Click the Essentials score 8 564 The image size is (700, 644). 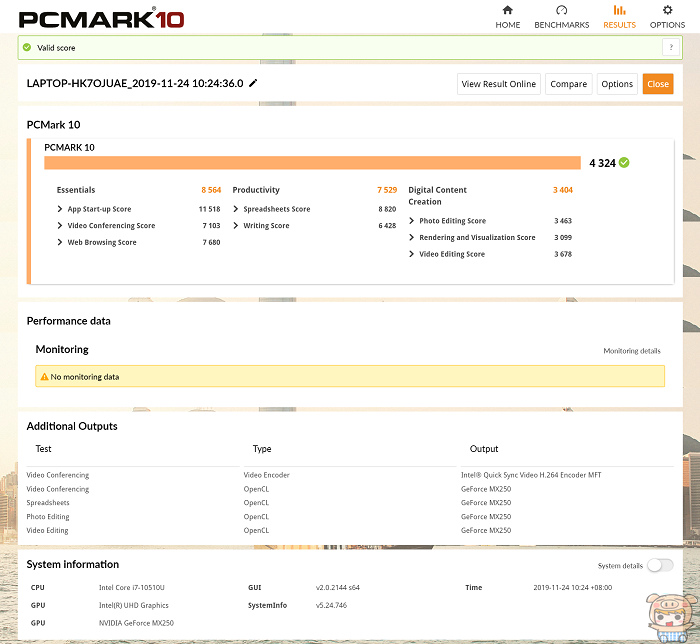[211, 190]
